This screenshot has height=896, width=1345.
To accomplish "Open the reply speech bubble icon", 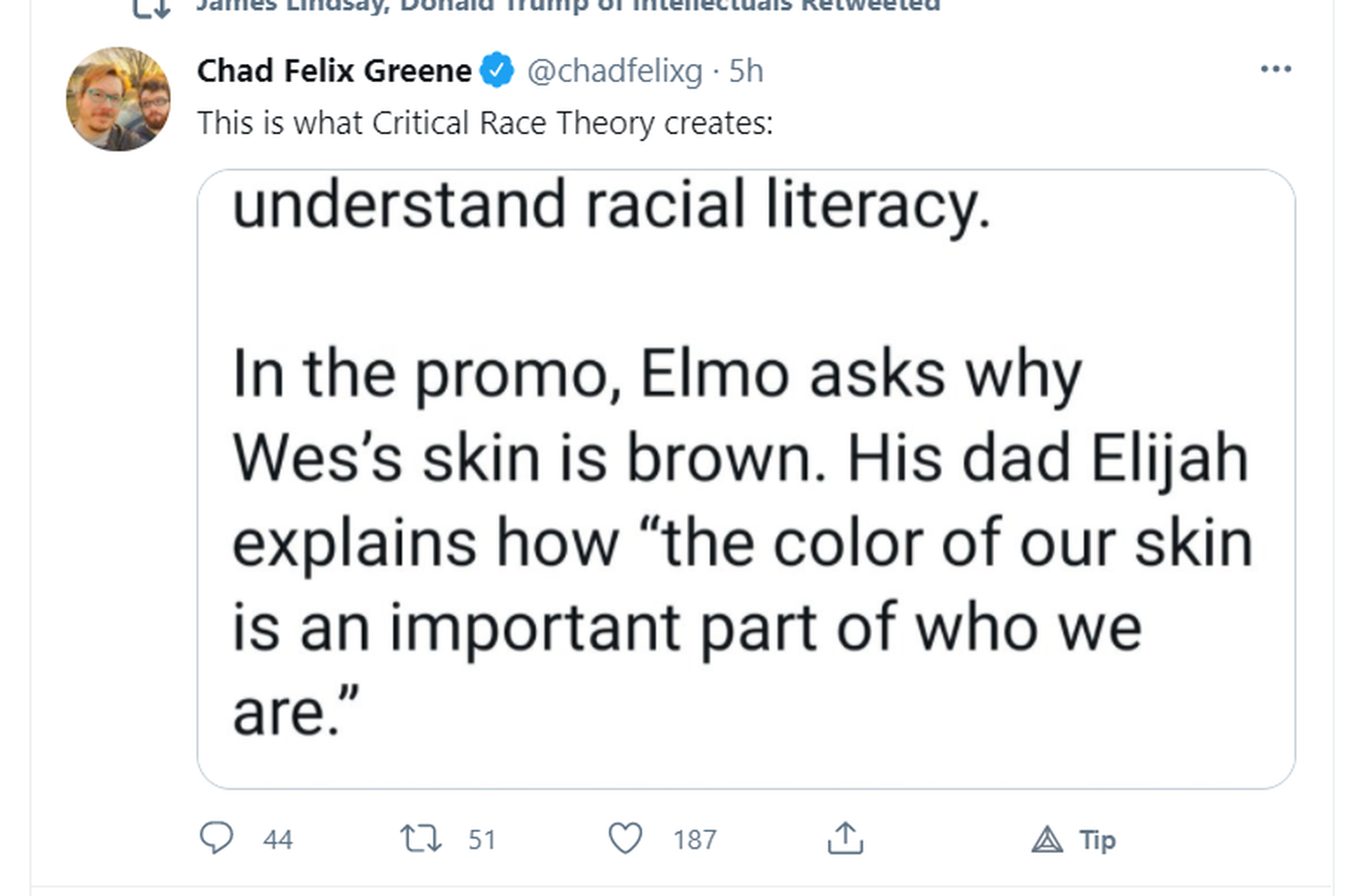I will pyautogui.click(x=217, y=838).
